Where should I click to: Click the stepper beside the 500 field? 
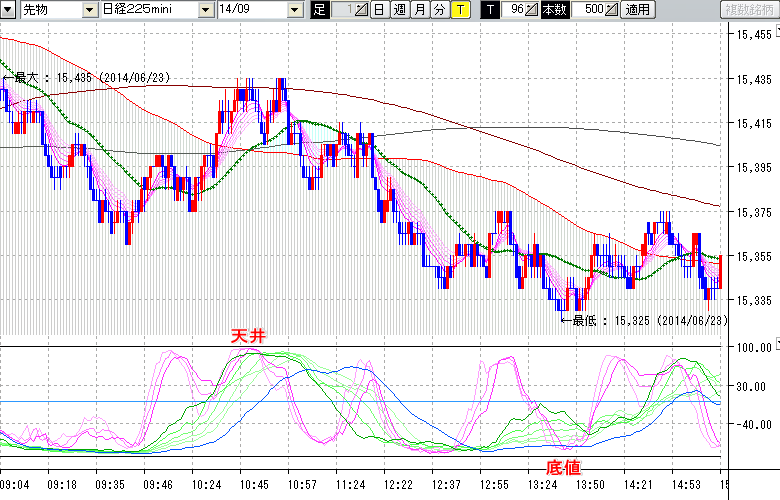[612, 10]
